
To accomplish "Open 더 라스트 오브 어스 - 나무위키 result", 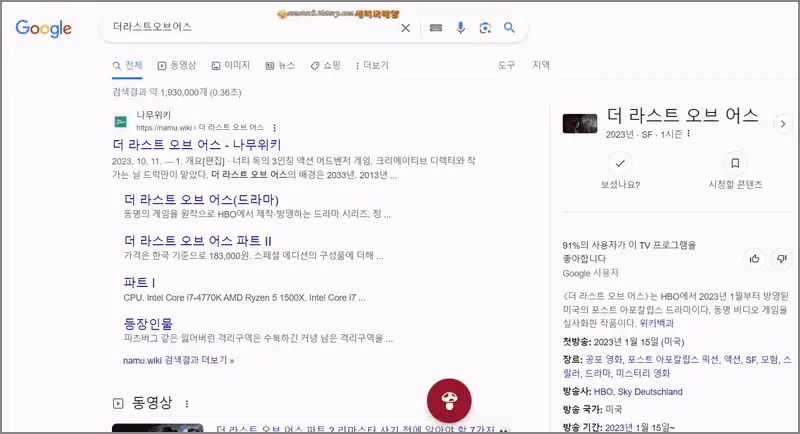I will [x=196, y=145].
